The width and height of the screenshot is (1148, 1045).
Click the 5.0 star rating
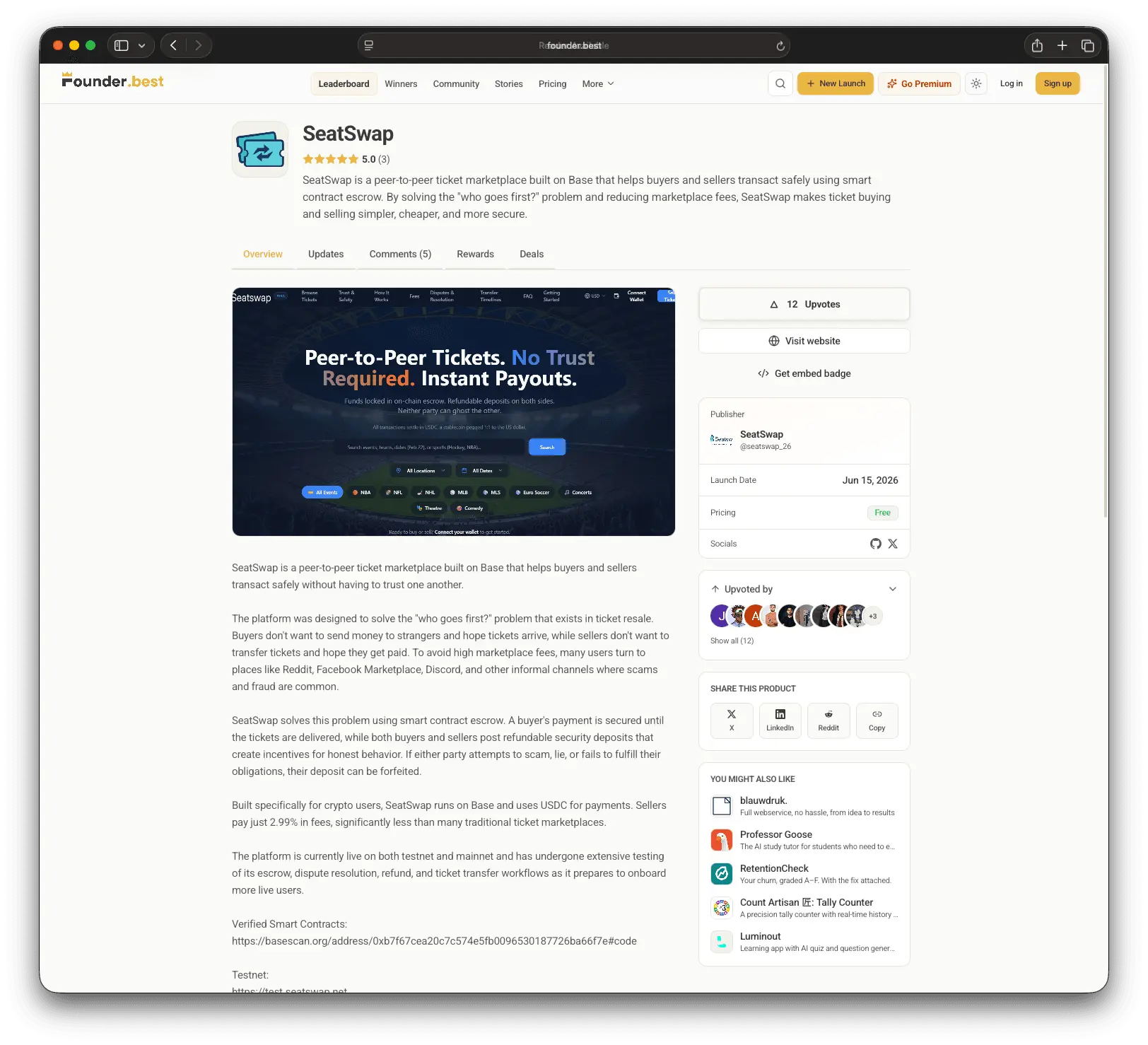click(346, 159)
